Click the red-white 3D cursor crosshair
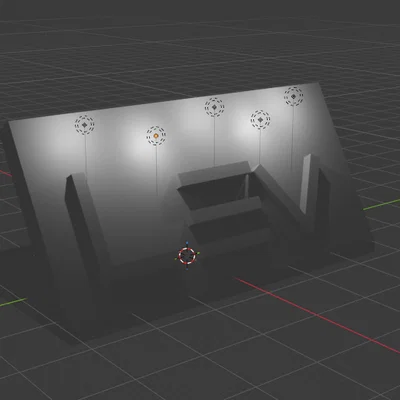400x400 pixels. pos(187,256)
